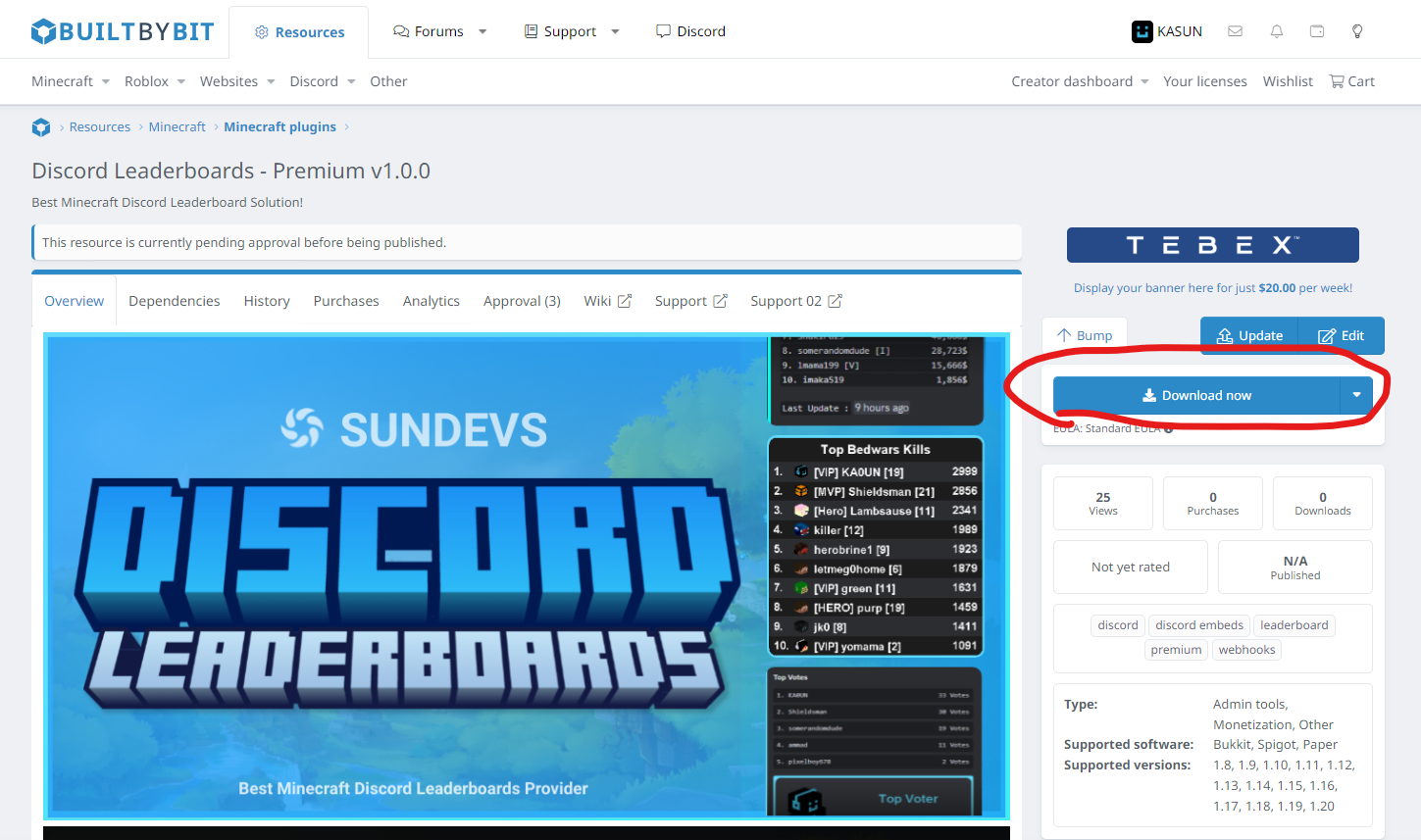The height and width of the screenshot is (840, 1421).
Task: Expand the Minecraft category menu
Action: pyautogui.click(x=71, y=81)
